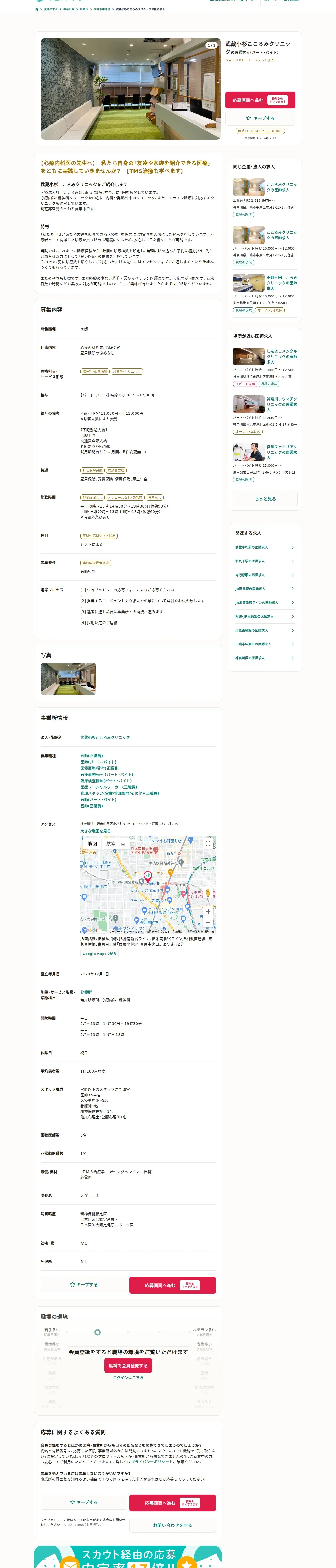Open 武蔵小杉こころみクリニック facility link

pyautogui.click(x=105, y=737)
